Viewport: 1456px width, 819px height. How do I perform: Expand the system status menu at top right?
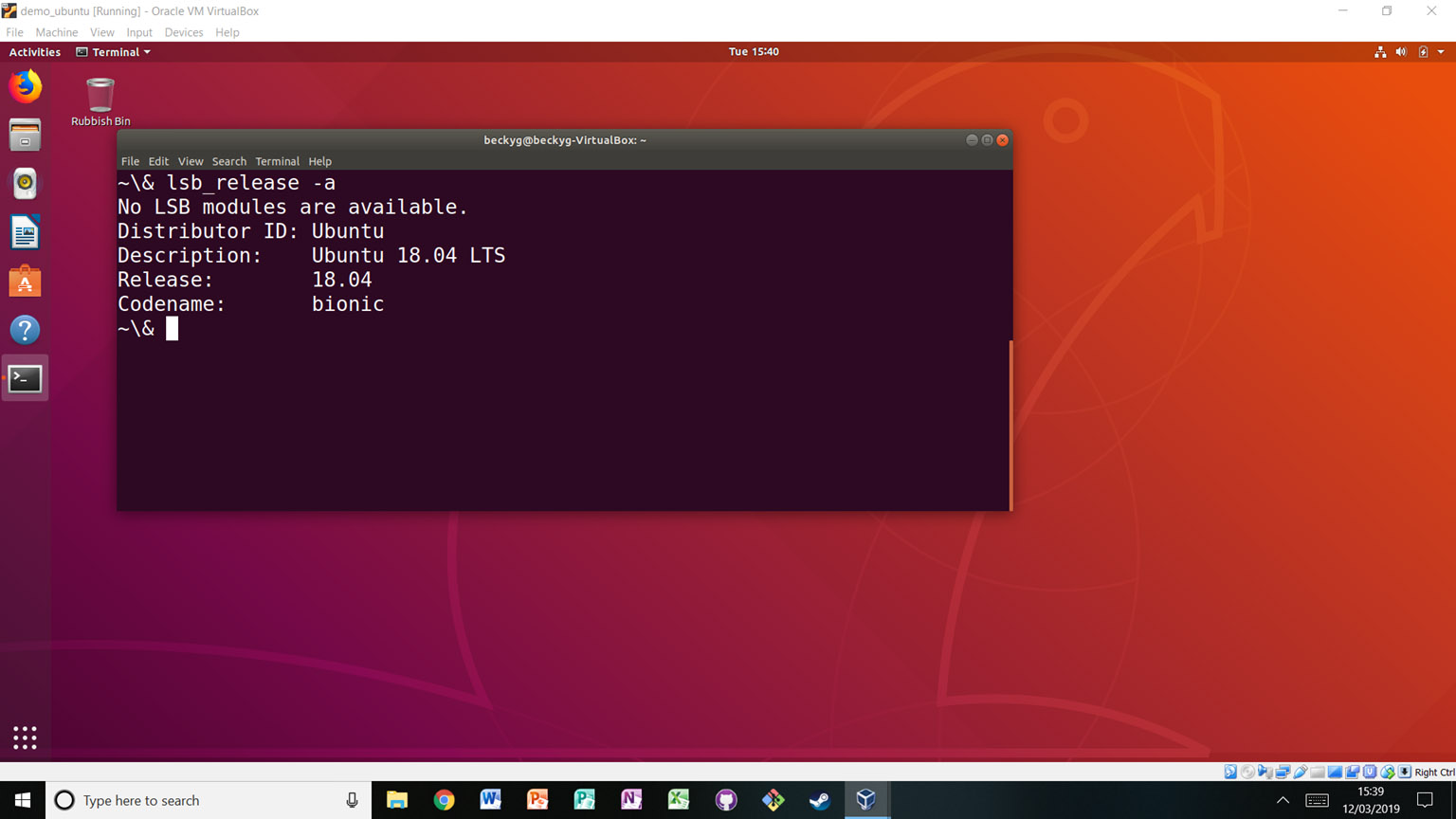click(1441, 52)
